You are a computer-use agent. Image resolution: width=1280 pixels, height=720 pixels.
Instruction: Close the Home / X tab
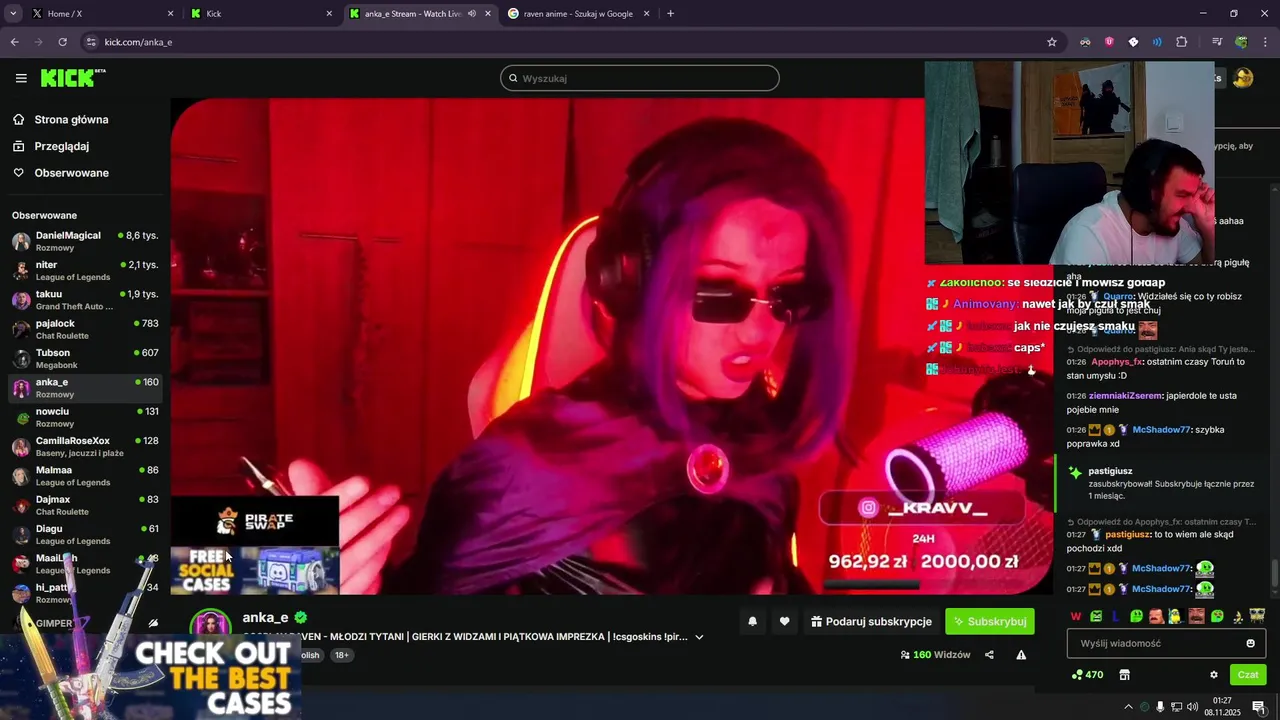click(x=170, y=14)
